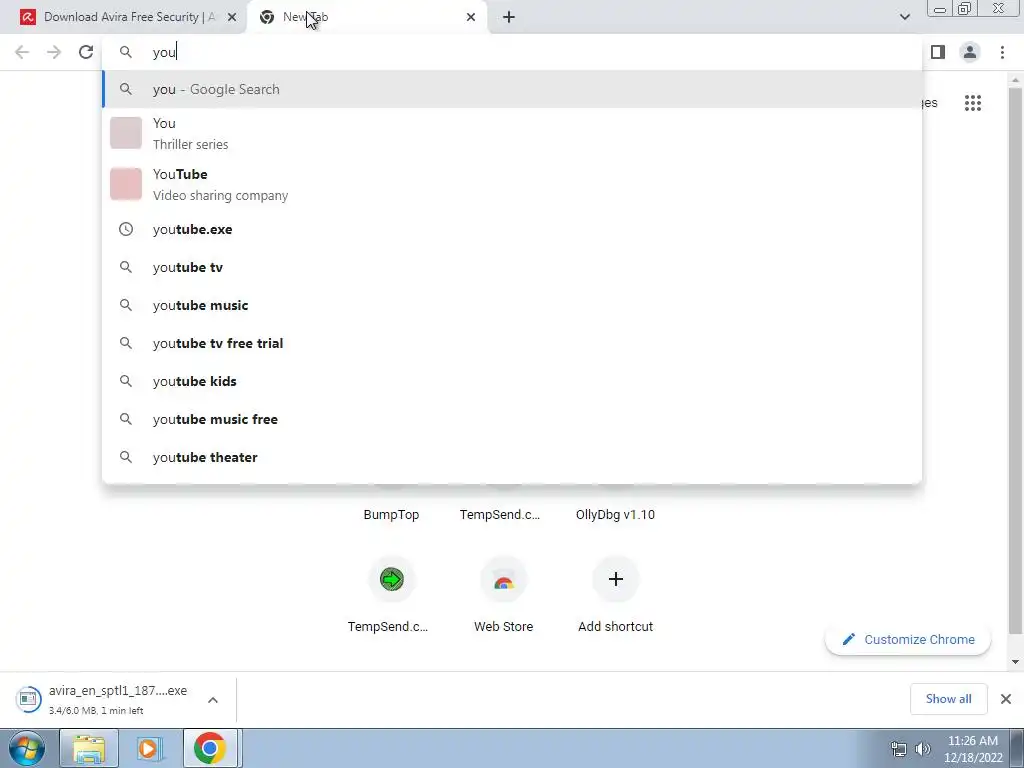This screenshot has width=1024, height=768.
Task: Click the YouTube suggestion thumbnail image
Action: click(x=126, y=184)
